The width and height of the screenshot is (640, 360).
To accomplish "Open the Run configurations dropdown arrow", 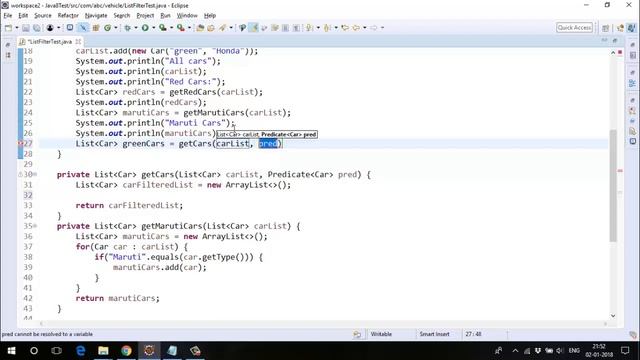I will [153, 28].
